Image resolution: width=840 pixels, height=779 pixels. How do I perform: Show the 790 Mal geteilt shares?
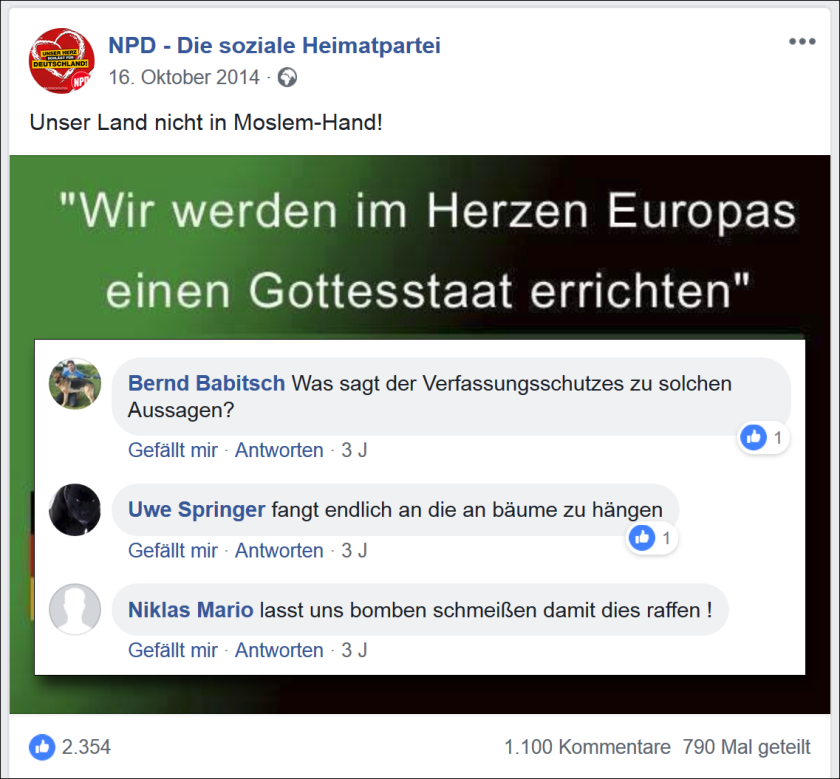(x=746, y=747)
